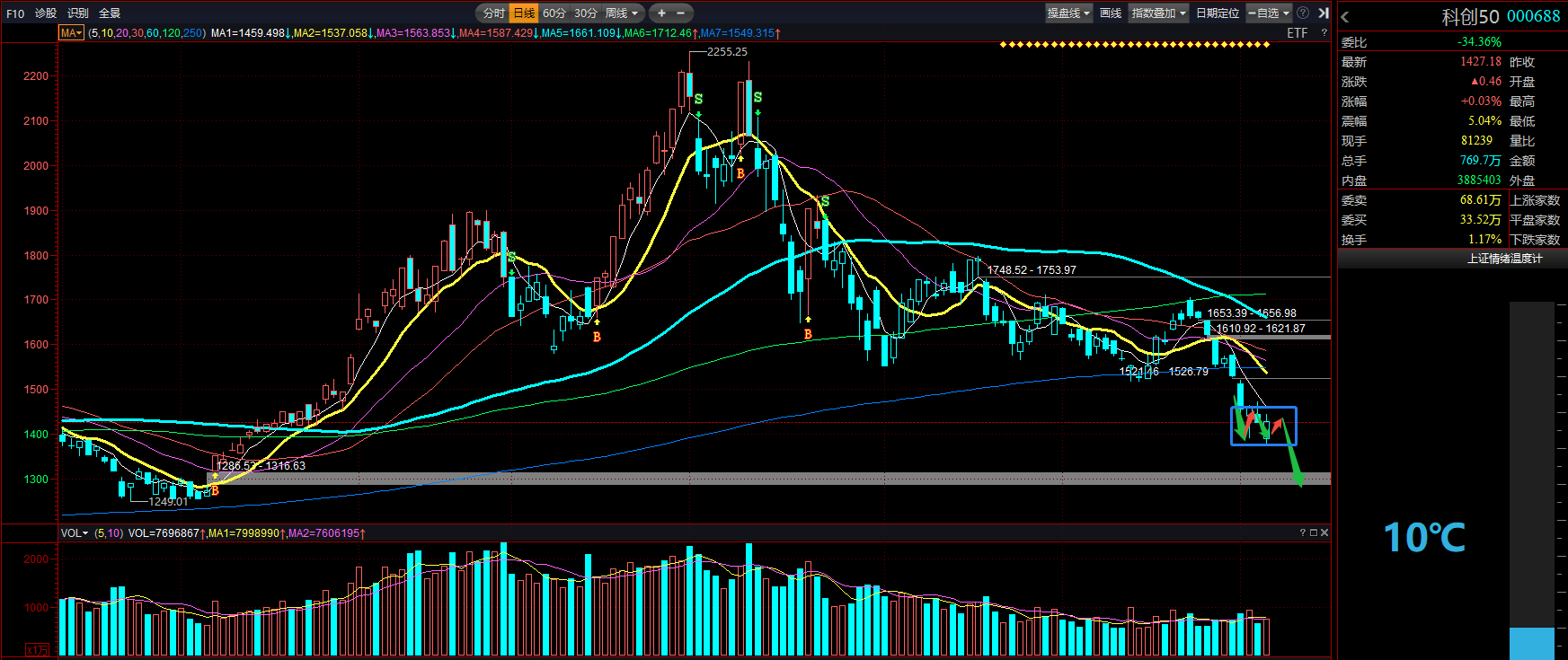Click the 2255.25 high price label
Image resolution: width=1568 pixels, height=660 pixels.
point(727,52)
